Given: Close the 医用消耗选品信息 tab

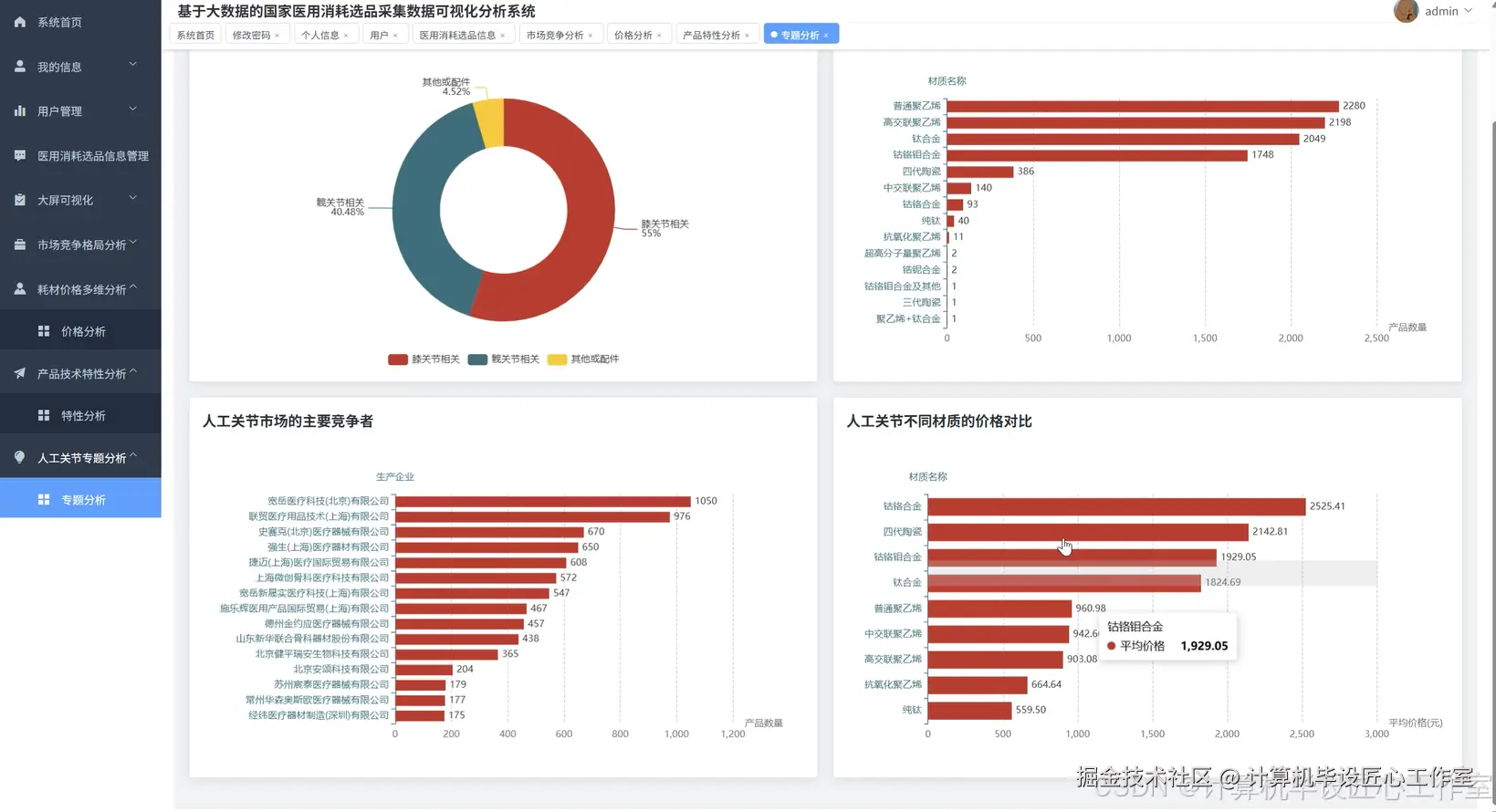Looking at the screenshot, I should click(503, 36).
